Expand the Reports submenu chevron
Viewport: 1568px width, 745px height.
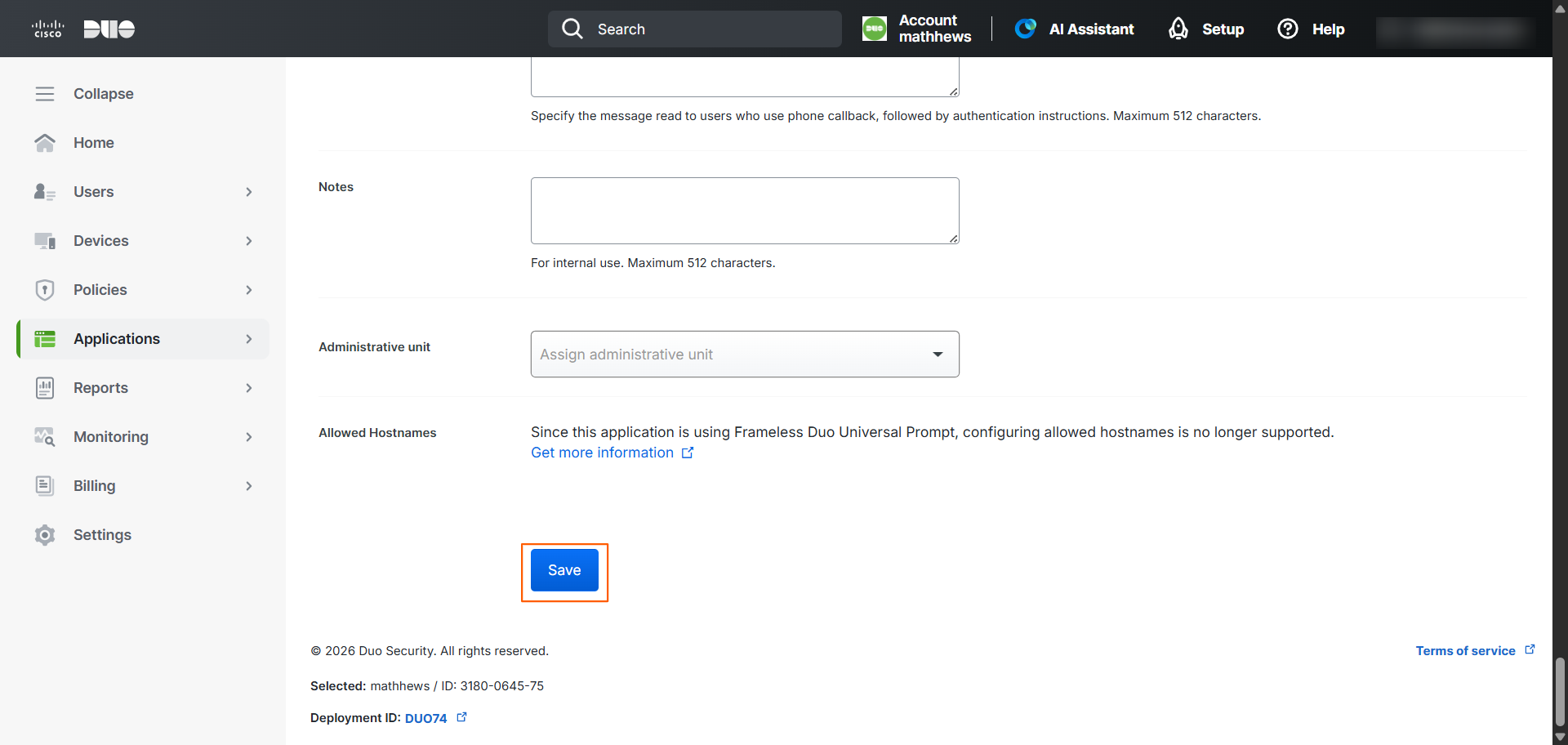(249, 388)
